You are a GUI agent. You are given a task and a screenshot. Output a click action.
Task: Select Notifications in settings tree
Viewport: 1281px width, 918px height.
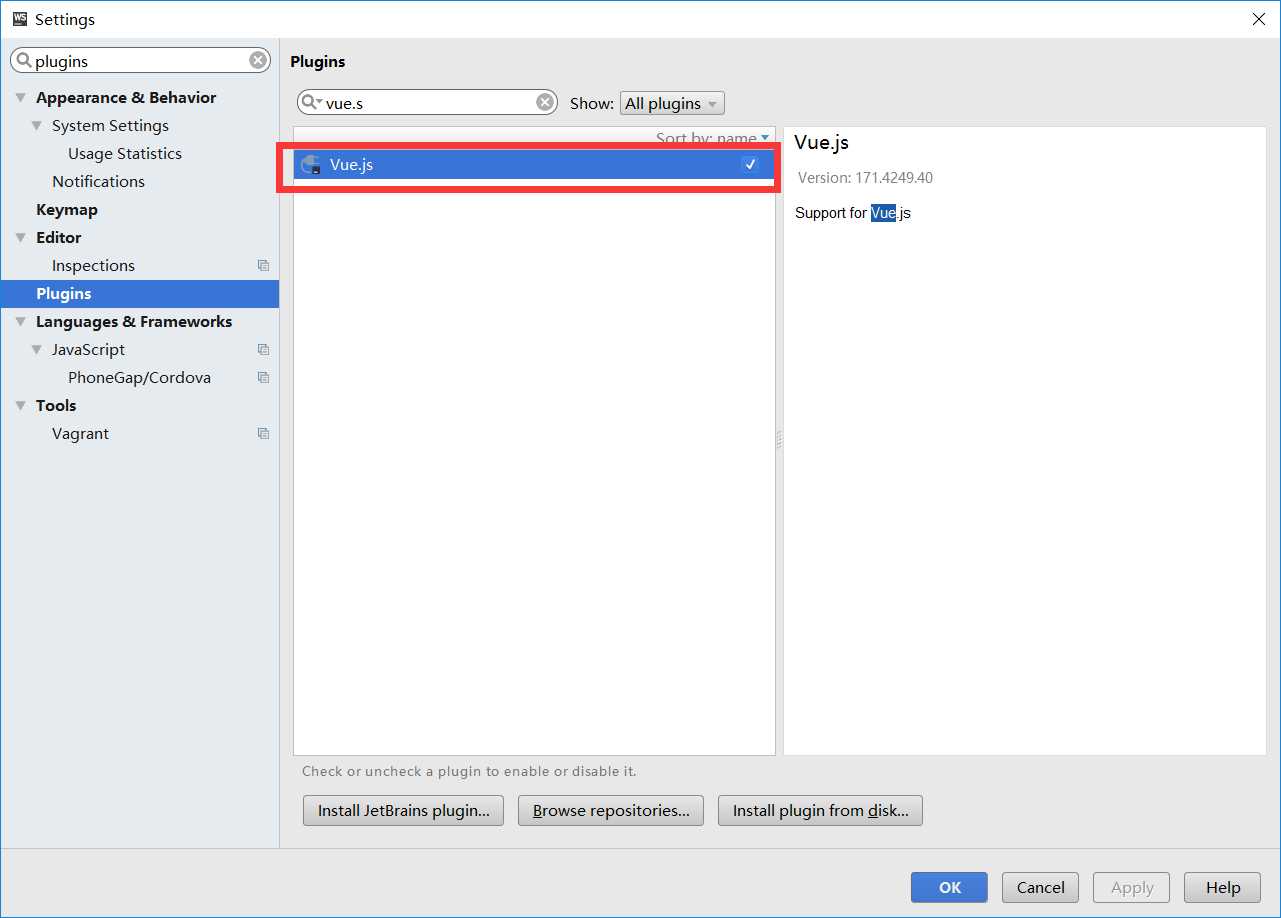tap(98, 182)
